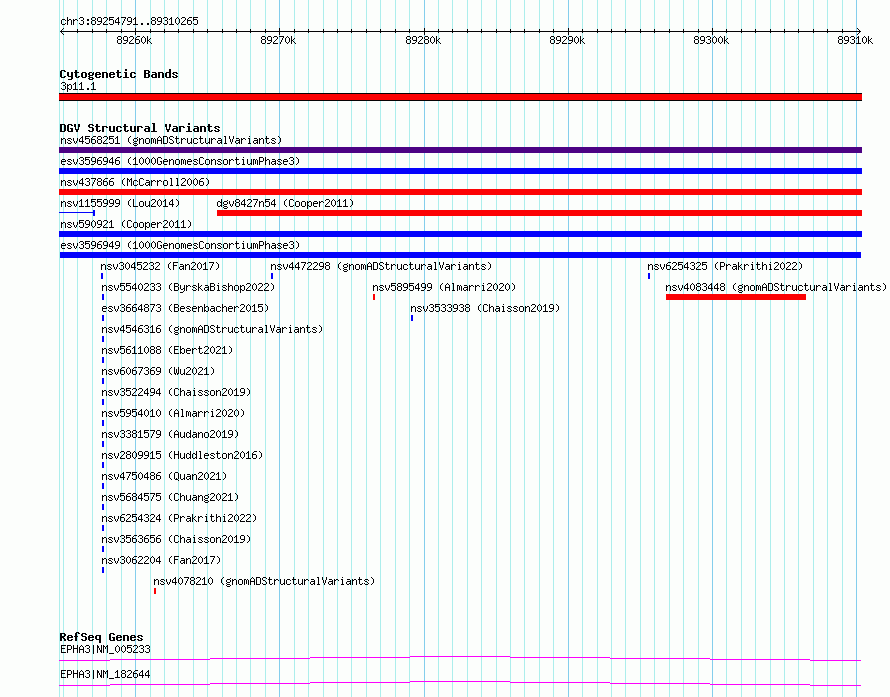
Task: Open the EPHA3|NM_005233 gene label
Action: click(x=105, y=649)
